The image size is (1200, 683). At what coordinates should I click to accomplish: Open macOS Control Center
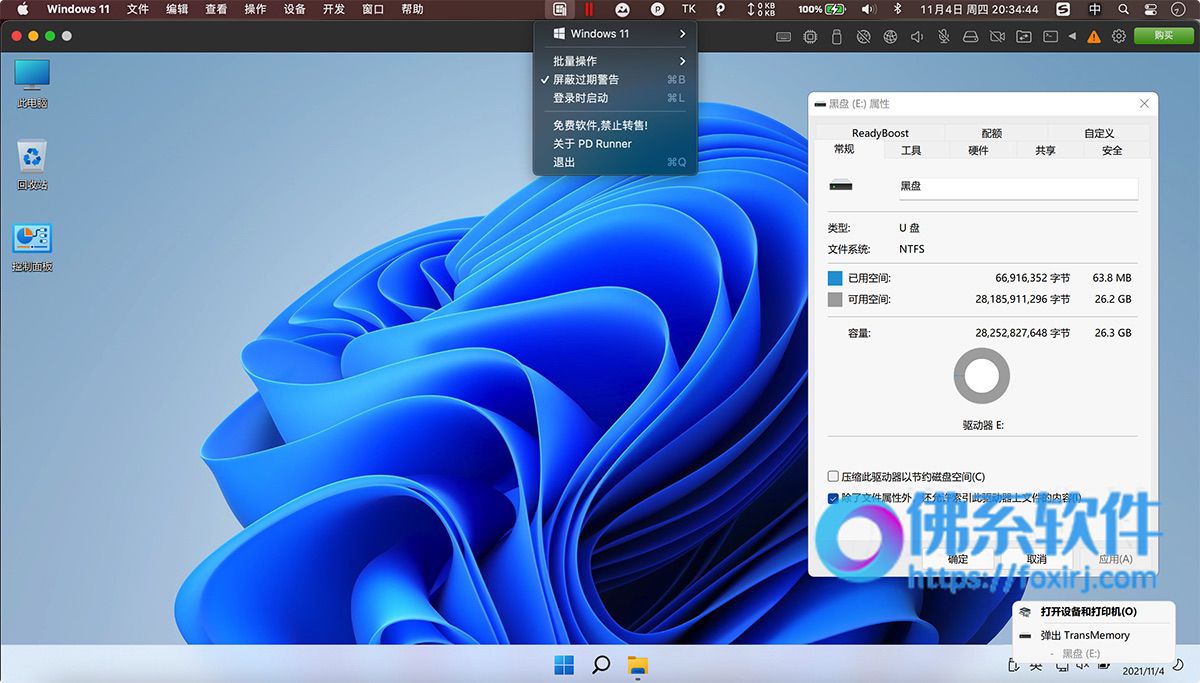click(x=1150, y=9)
